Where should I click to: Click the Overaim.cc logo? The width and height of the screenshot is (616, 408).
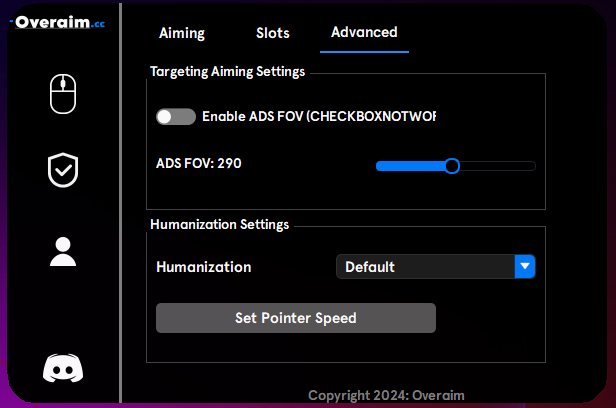pos(58,23)
